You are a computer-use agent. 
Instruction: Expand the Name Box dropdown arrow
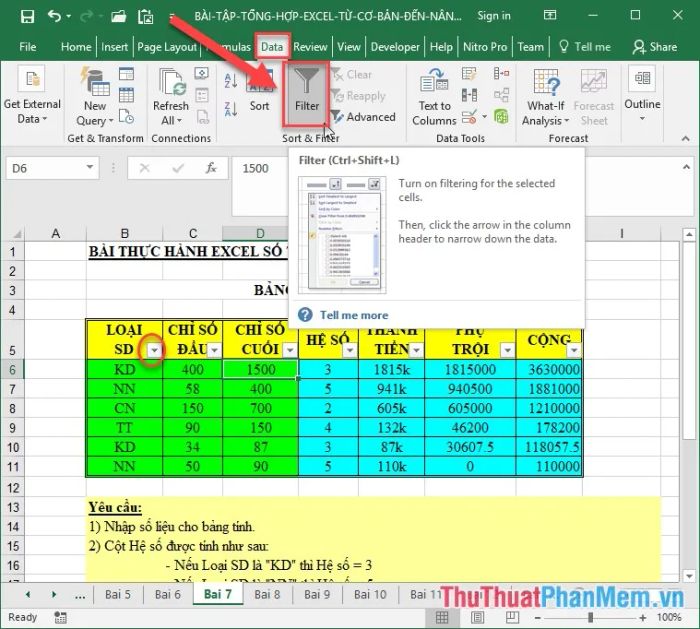90,167
